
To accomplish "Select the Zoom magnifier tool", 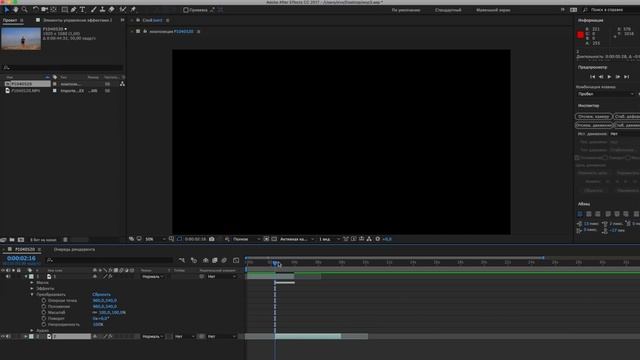I will [x=24, y=9].
